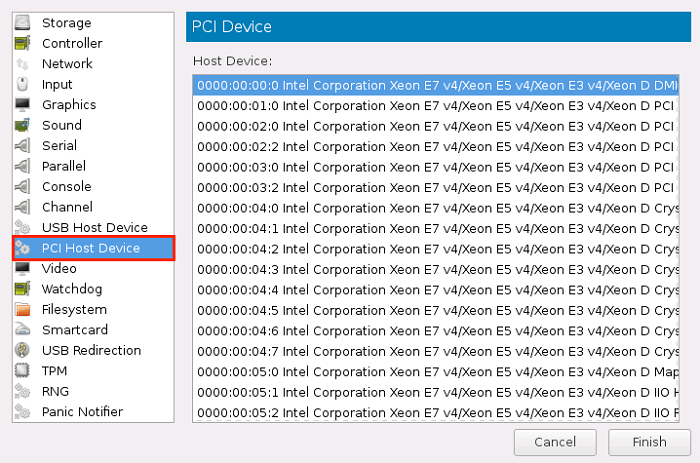Image resolution: width=700 pixels, height=463 pixels.
Task: Switch to Graphics hardware type
Action: (69, 105)
